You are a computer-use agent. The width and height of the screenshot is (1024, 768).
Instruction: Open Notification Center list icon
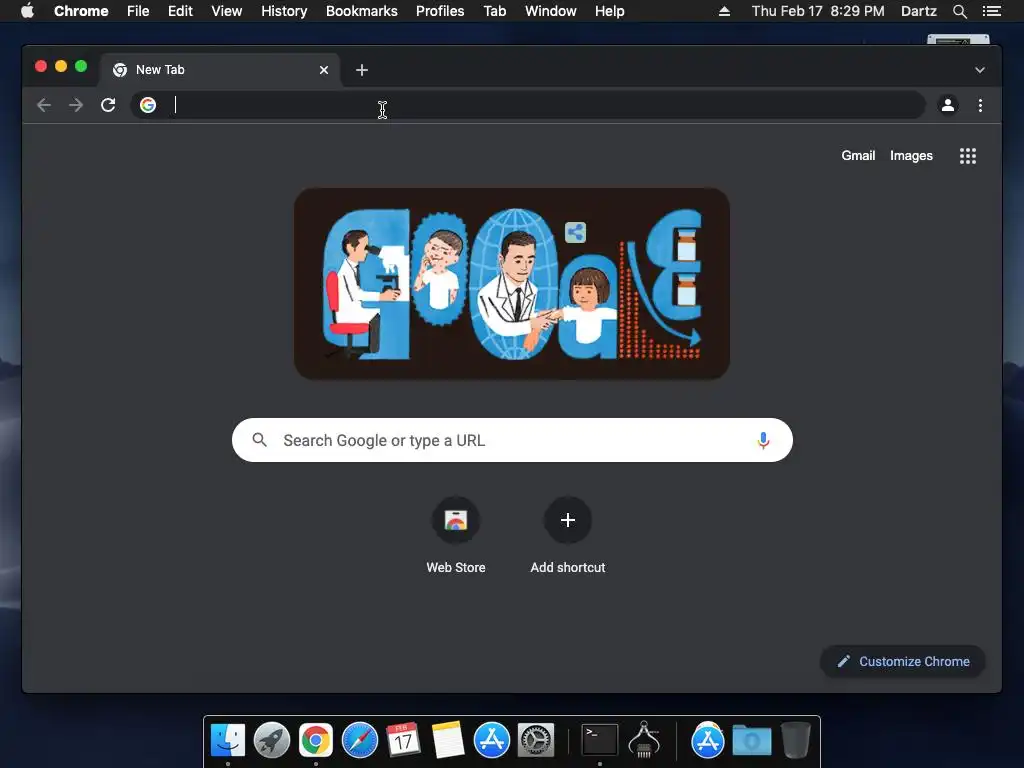(x=991, y=11)
